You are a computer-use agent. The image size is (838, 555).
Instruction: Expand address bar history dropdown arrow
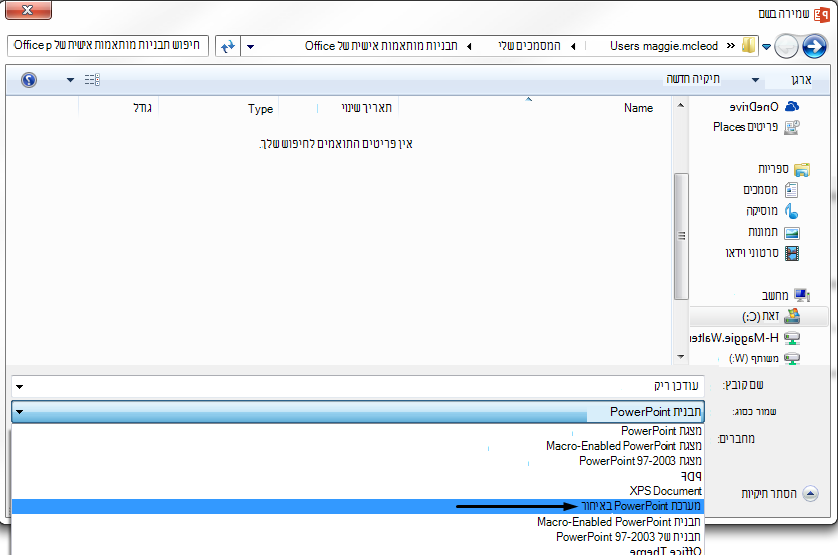click(250, 47)
